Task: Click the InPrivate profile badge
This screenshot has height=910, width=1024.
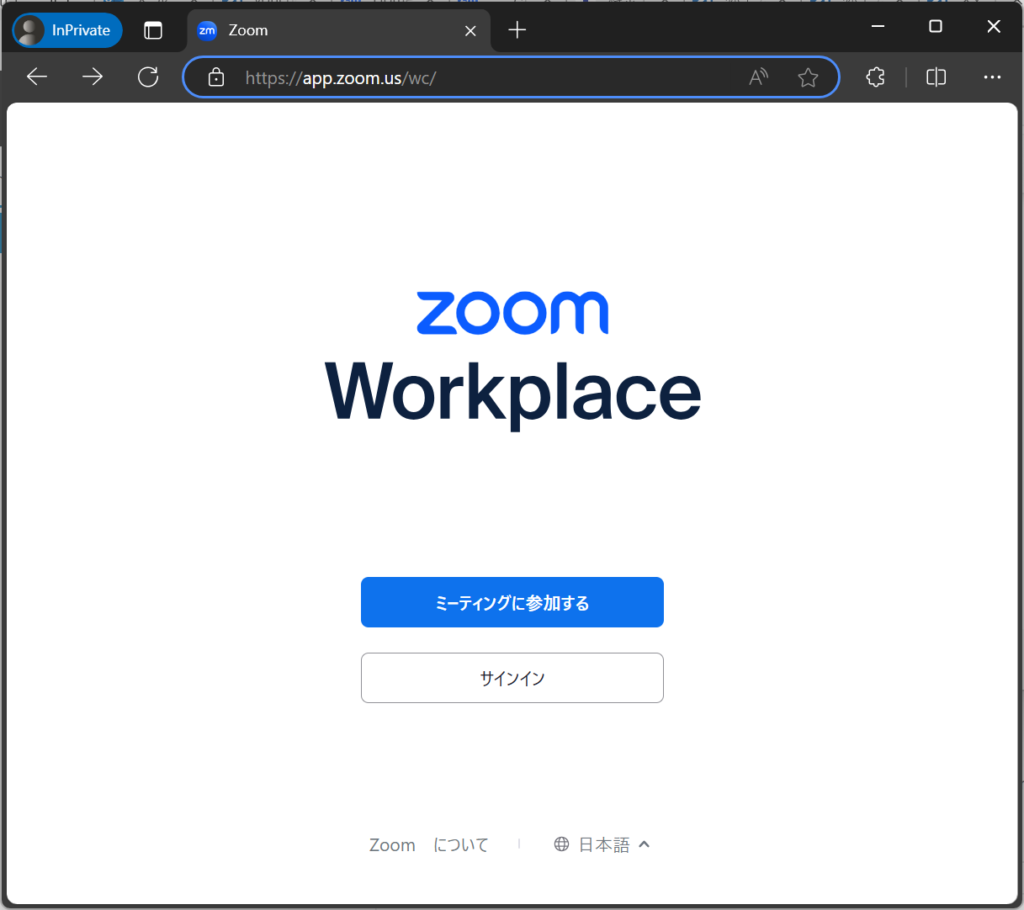Action: (x=67, y=30)
